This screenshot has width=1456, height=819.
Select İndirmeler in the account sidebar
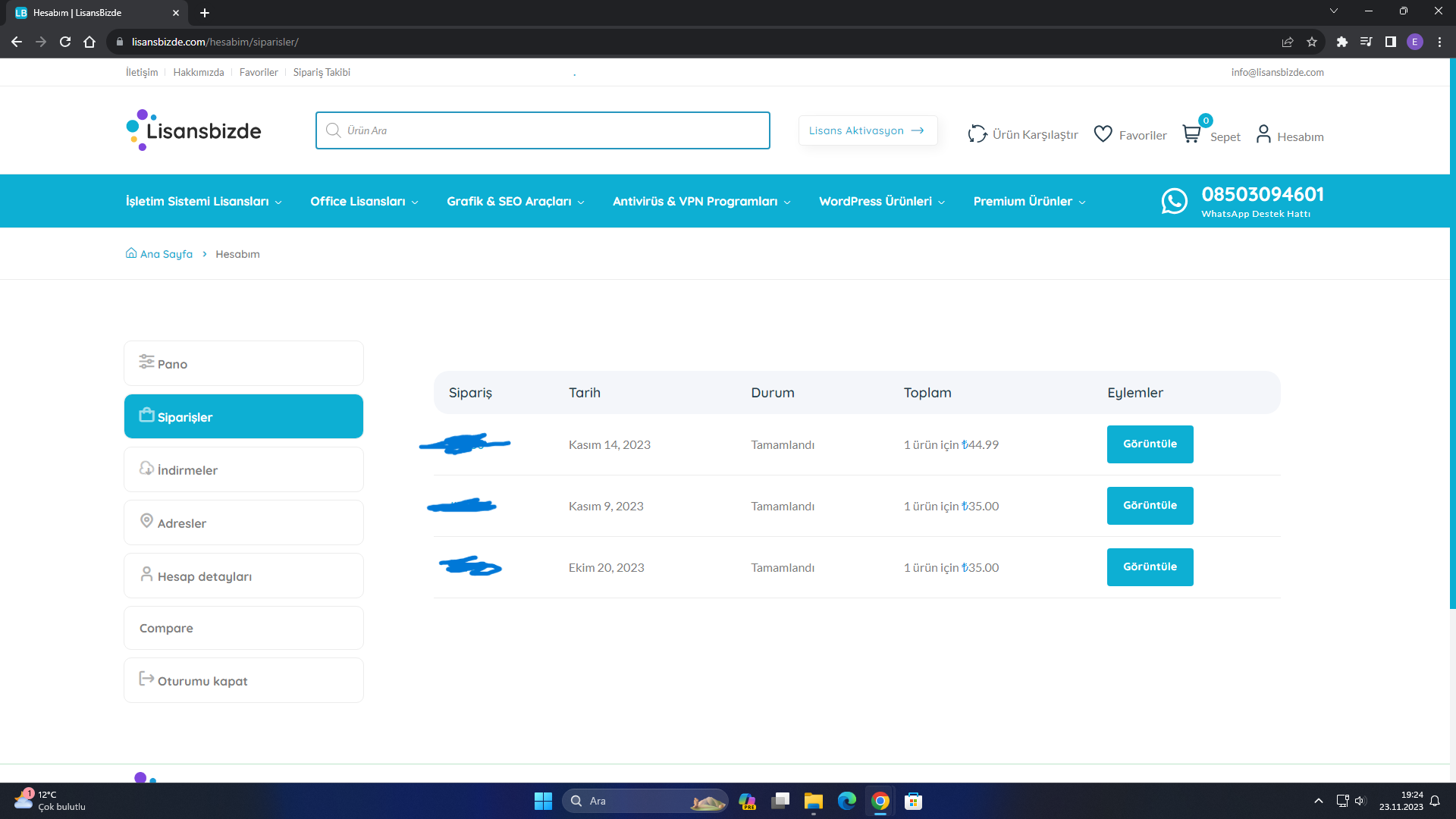coord(243,469)
